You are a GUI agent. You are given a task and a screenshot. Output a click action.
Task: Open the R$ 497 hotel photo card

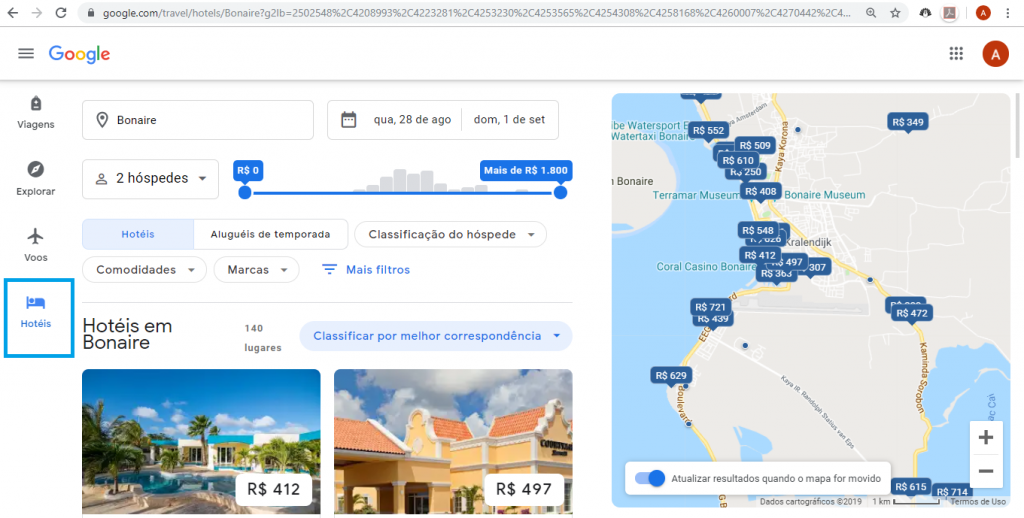pyautogui.click(x=453, y=442)
